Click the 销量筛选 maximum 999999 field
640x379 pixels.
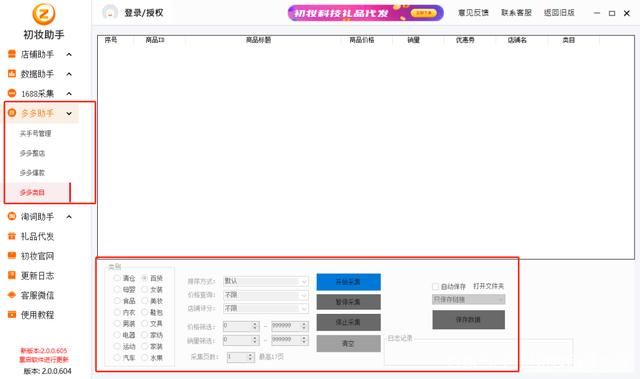pyautogui.click(x=290, y=340)
